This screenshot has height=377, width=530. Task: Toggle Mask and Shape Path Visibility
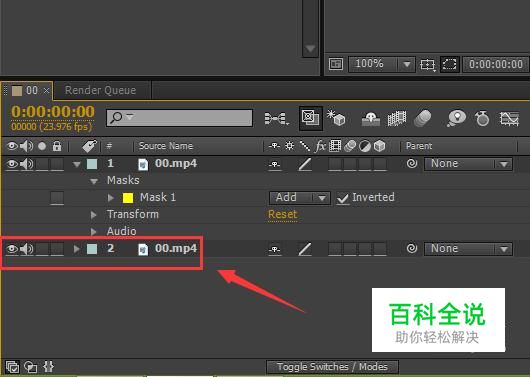click(x=449, y=64)
